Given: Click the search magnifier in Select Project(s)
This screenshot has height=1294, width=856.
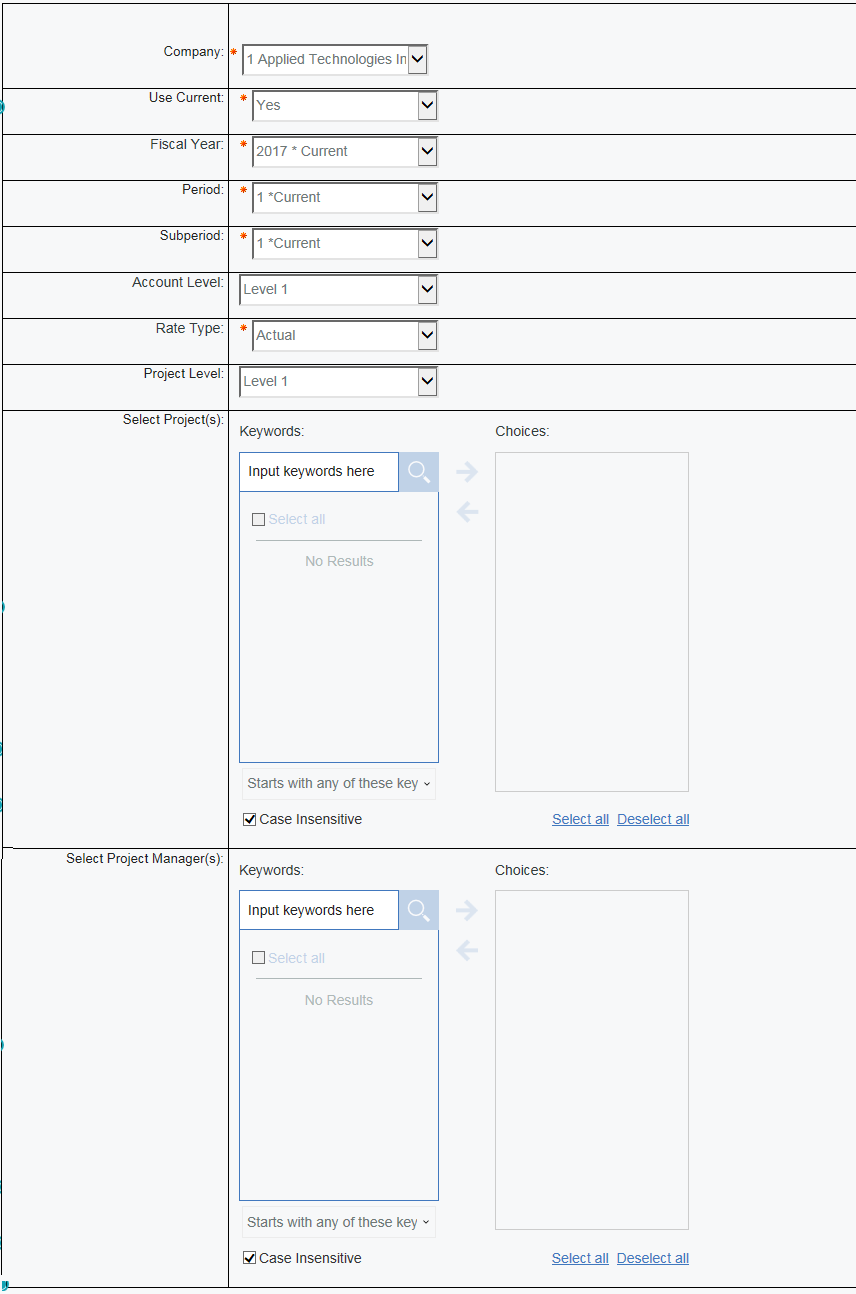Looking at the screenshot, I should tap(418, 472).
